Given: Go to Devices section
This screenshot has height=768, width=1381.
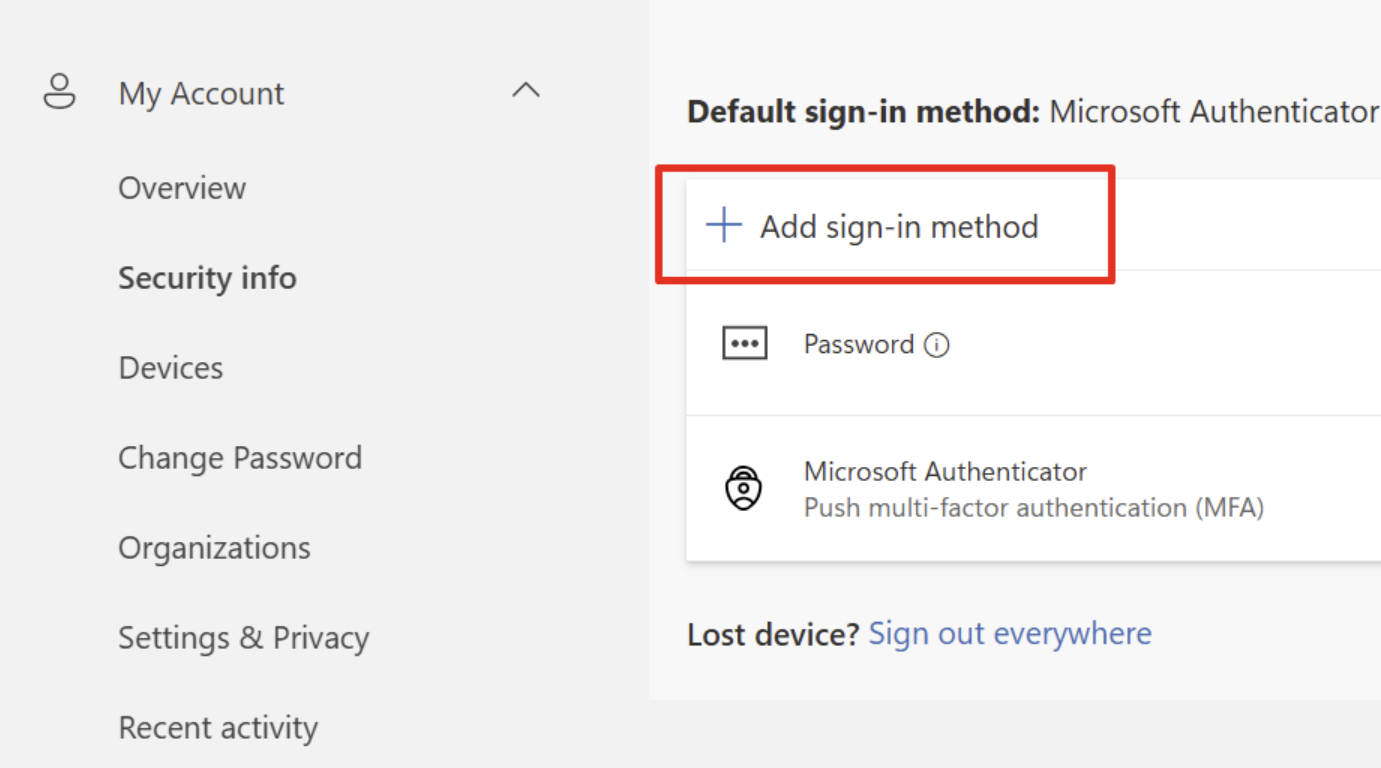Looking at the screenshot, I should tap(171, 368).
